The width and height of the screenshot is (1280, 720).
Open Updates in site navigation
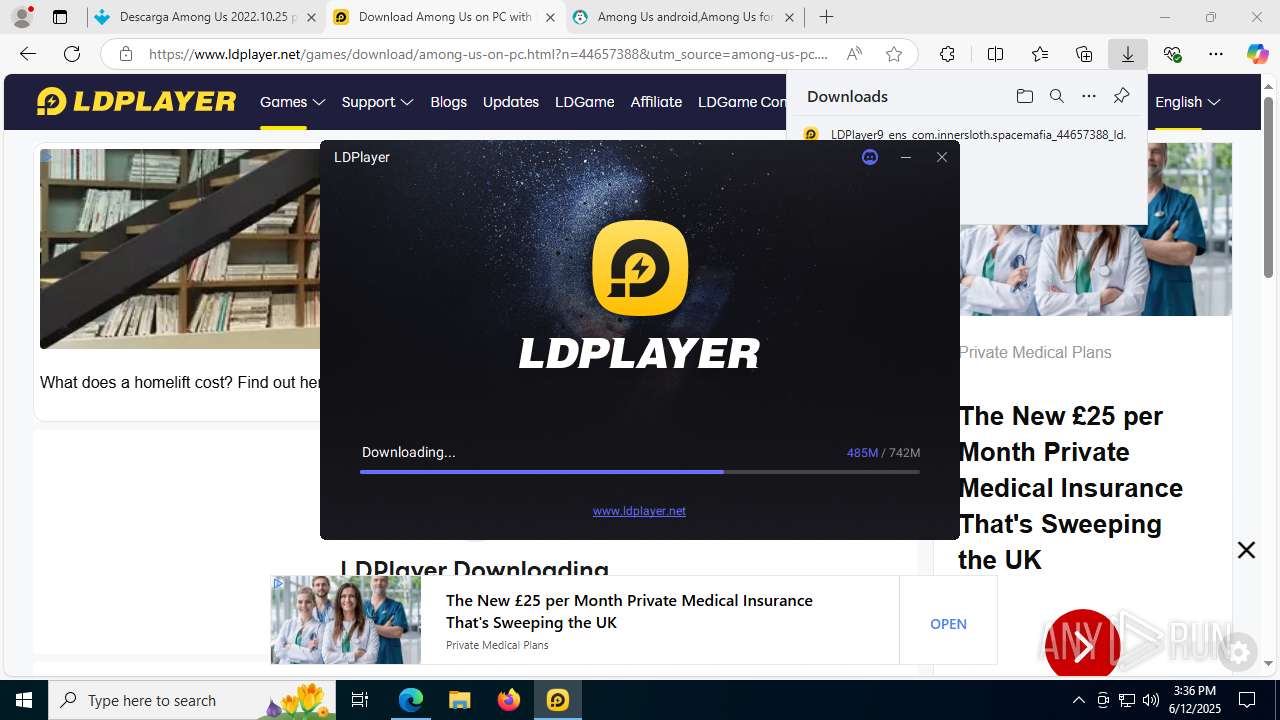(x=511, y=102)
